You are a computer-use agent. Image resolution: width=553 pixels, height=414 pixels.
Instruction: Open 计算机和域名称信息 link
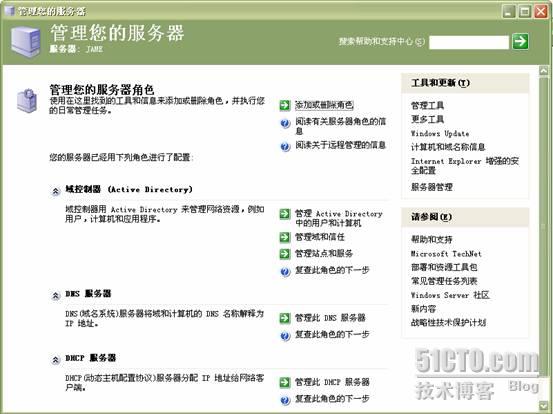pyautogui.click(x=448, y=147)
